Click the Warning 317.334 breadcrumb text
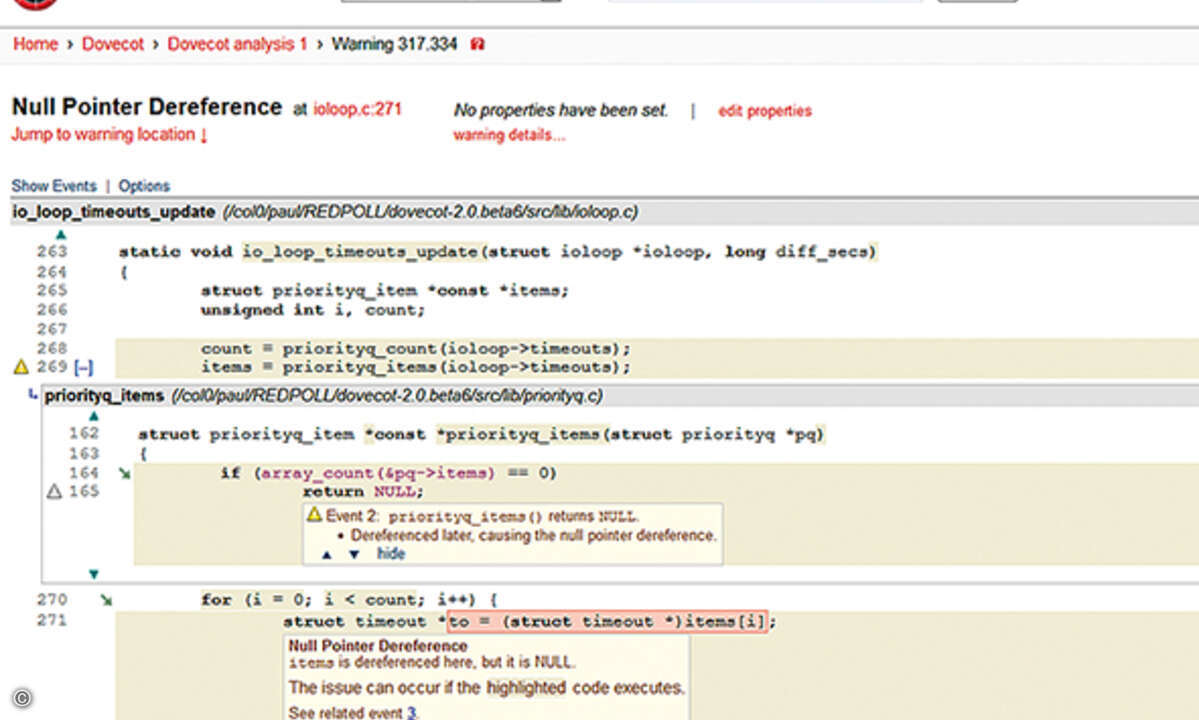Viewport: 1199px width, 720px height. click(394, 44)
